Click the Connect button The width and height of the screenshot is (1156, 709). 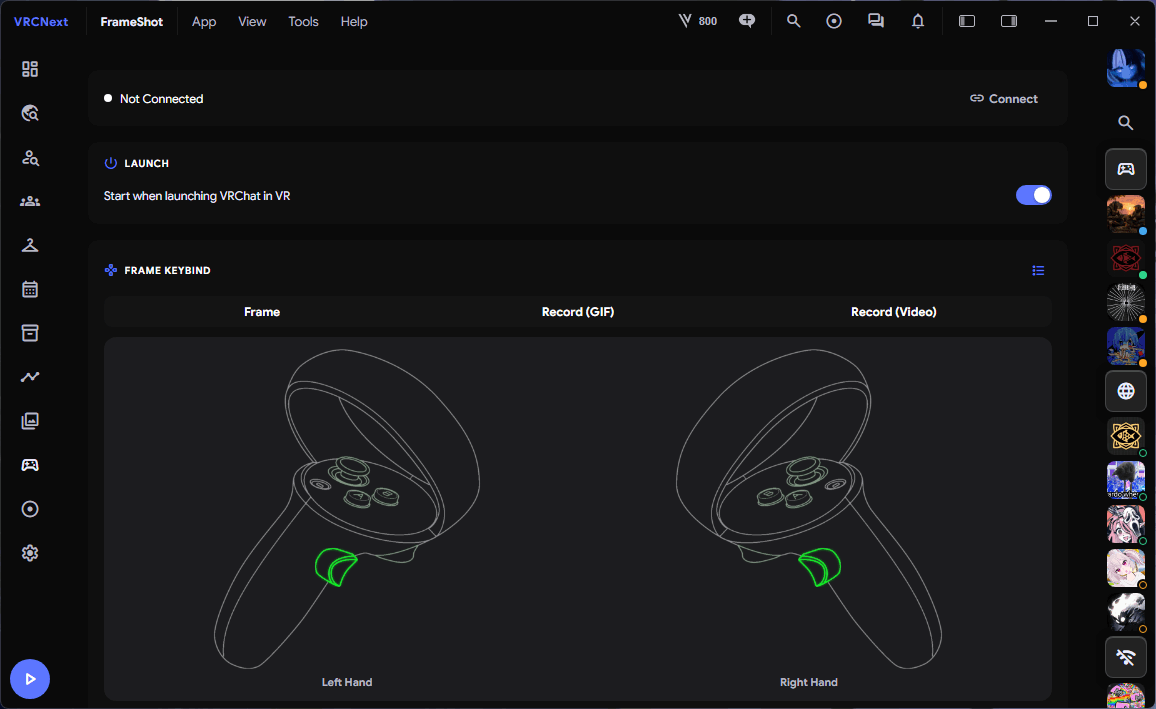pos(1003,99)
